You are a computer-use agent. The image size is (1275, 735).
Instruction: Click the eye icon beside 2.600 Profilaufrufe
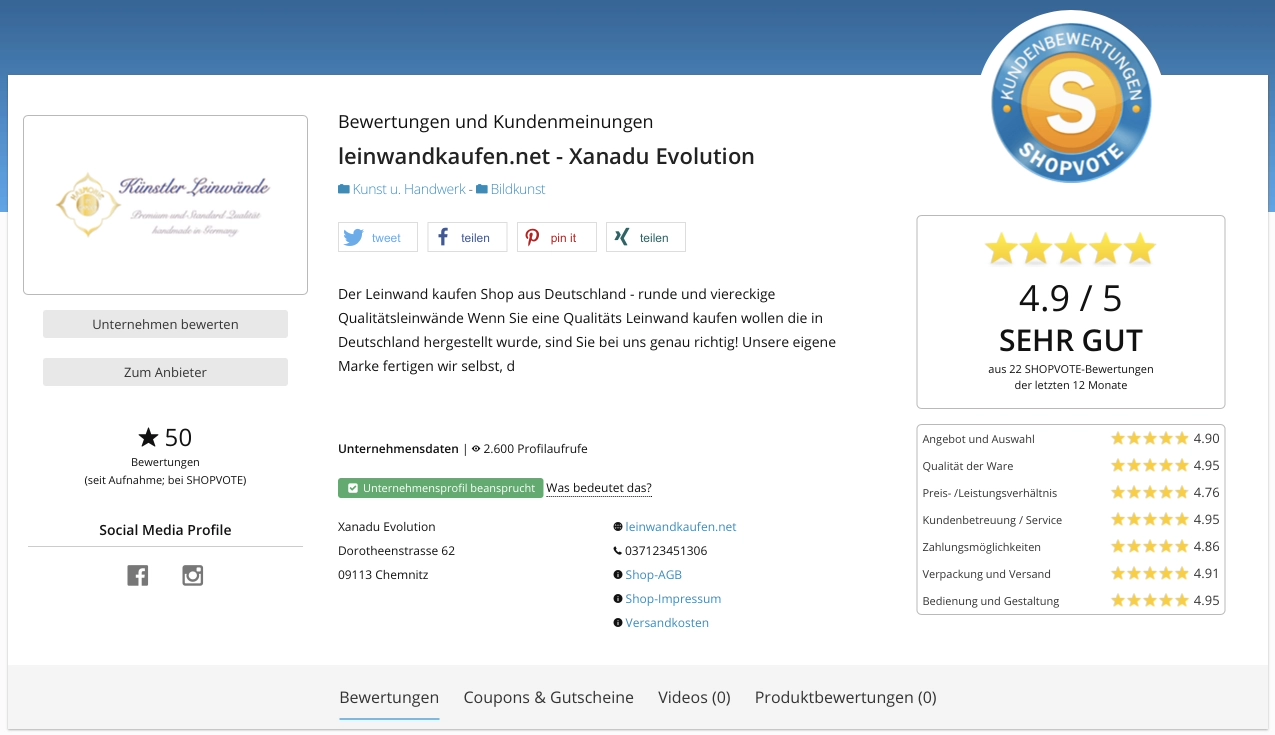[478, 448]
